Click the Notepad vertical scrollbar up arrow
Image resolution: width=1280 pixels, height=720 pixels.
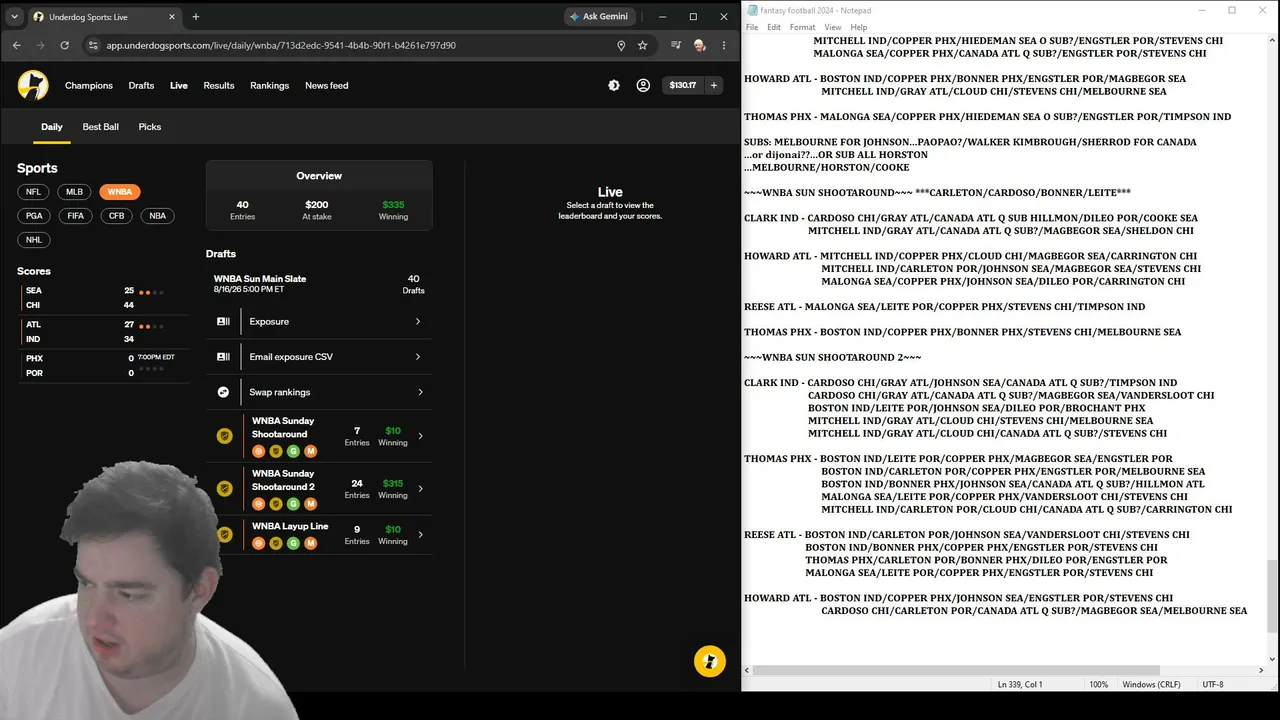click(1272, 41)
